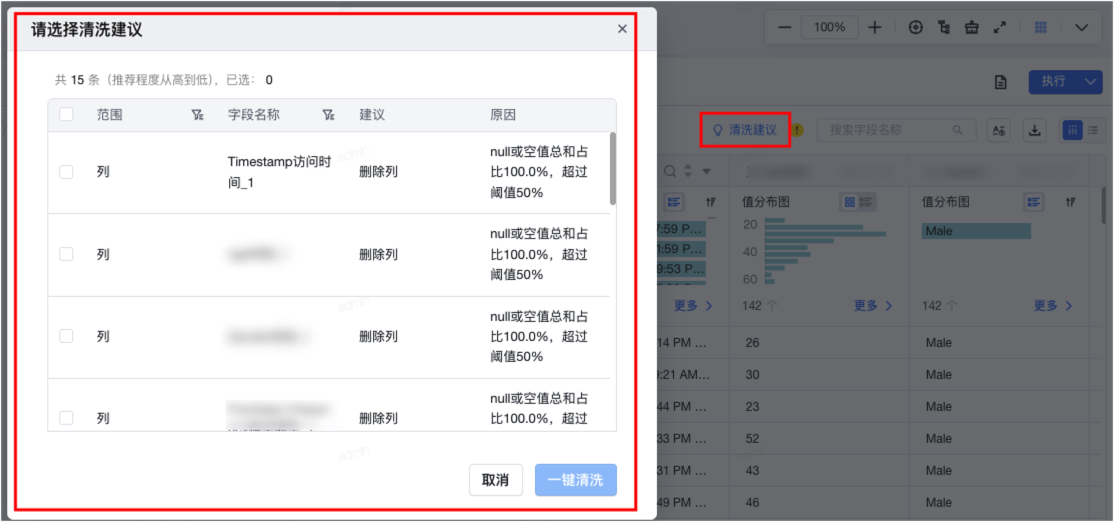Click the download export icon
Viewport: 1114px width, 522px height.
1035,130
